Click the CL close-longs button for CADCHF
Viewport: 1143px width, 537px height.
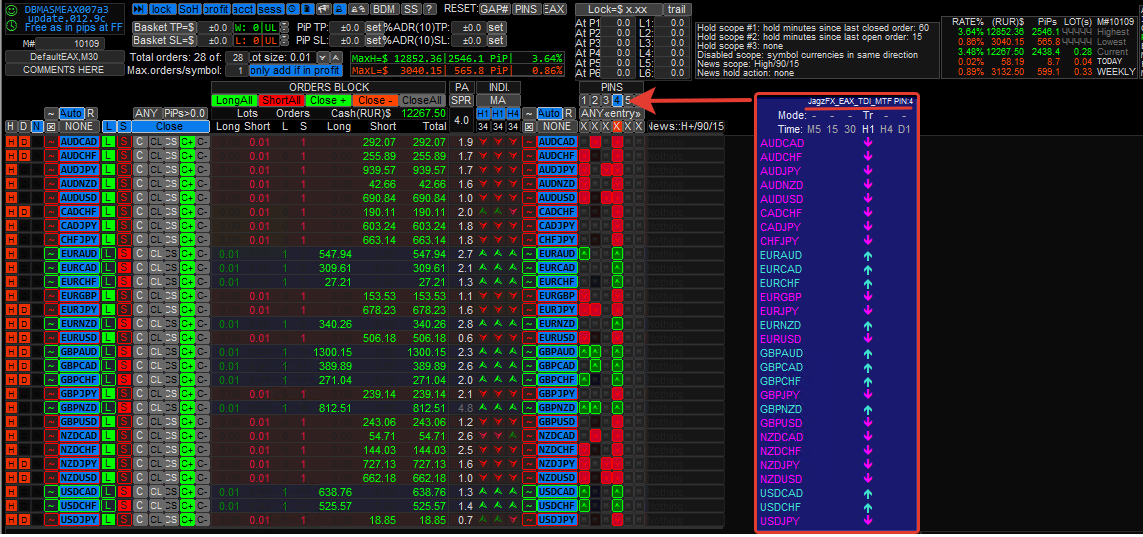pyautogui.click(x=156, y=211)
